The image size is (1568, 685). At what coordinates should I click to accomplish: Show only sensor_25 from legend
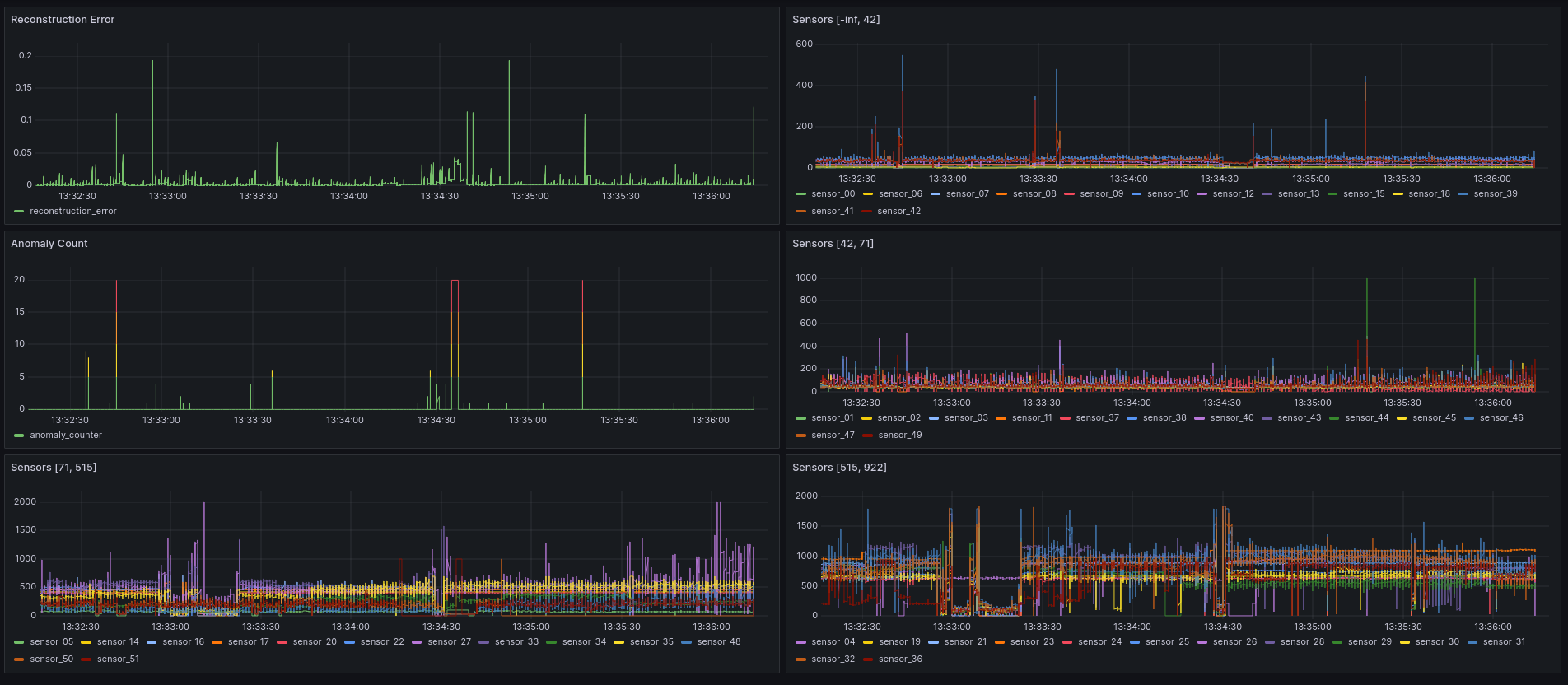click(1168, 642)
